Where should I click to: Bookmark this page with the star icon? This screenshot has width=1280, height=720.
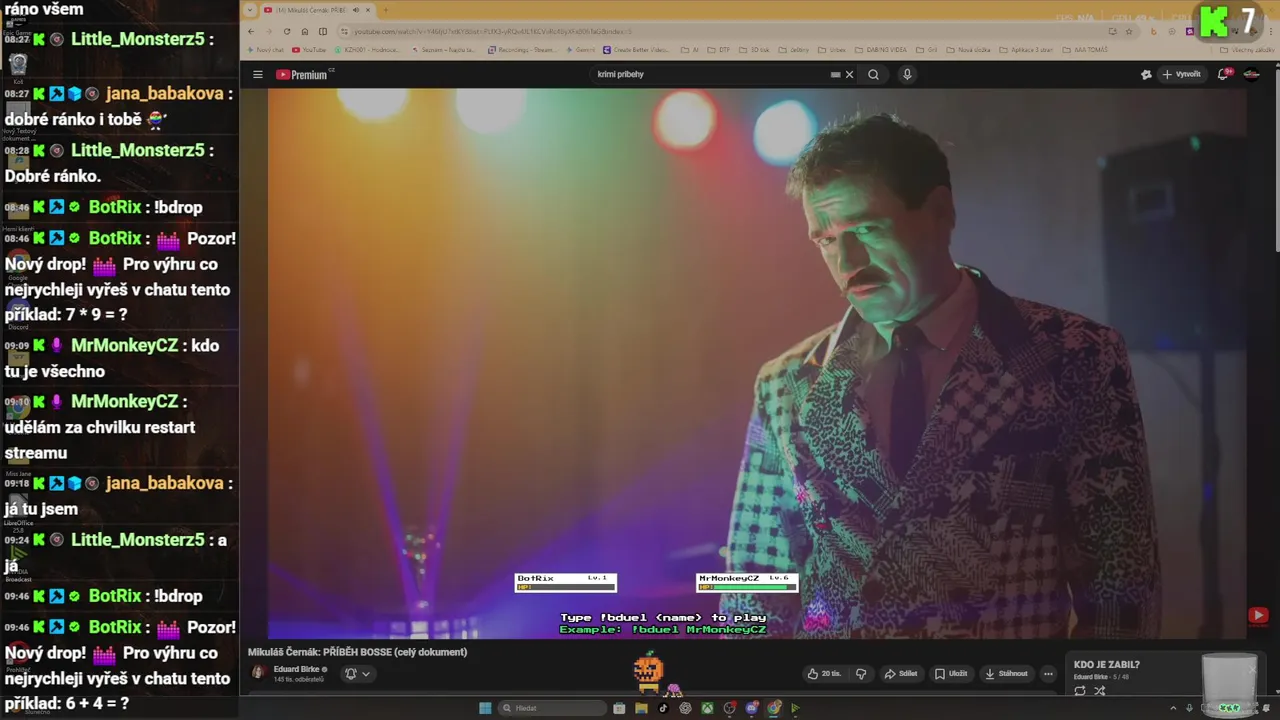point(1129,31)
